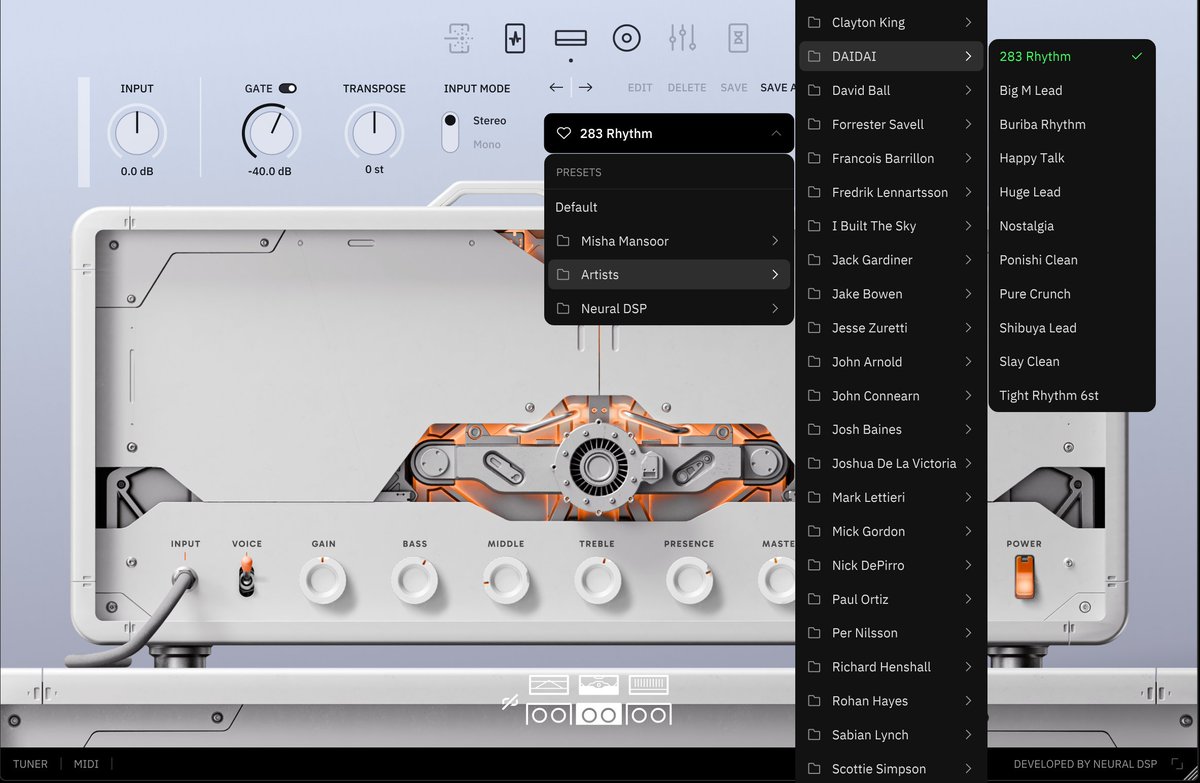Select the third cabinet thumbnail
The image size is (1200, 783).
click(649, 714)
